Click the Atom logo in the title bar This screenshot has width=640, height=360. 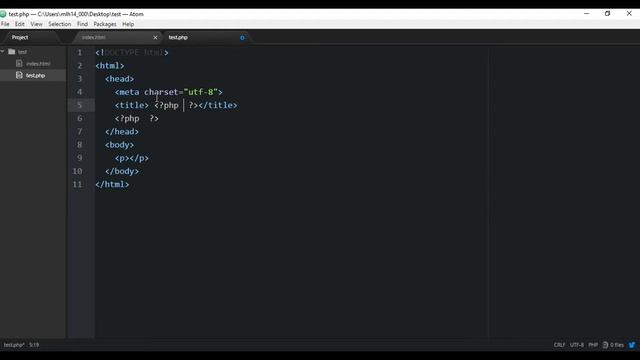coord(3,14)
